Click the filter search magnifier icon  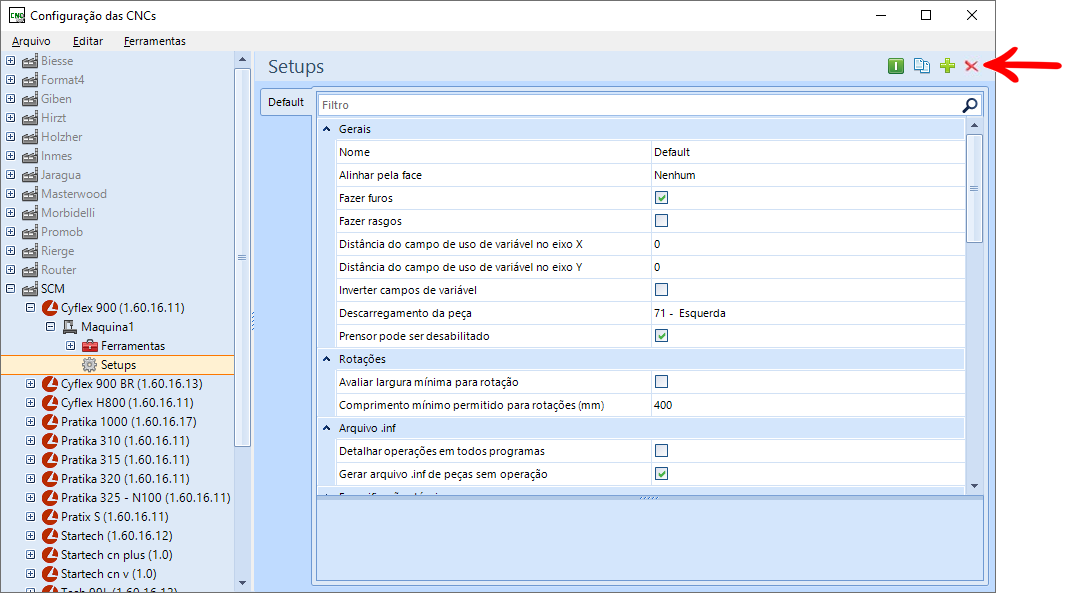tap(970, 105)
